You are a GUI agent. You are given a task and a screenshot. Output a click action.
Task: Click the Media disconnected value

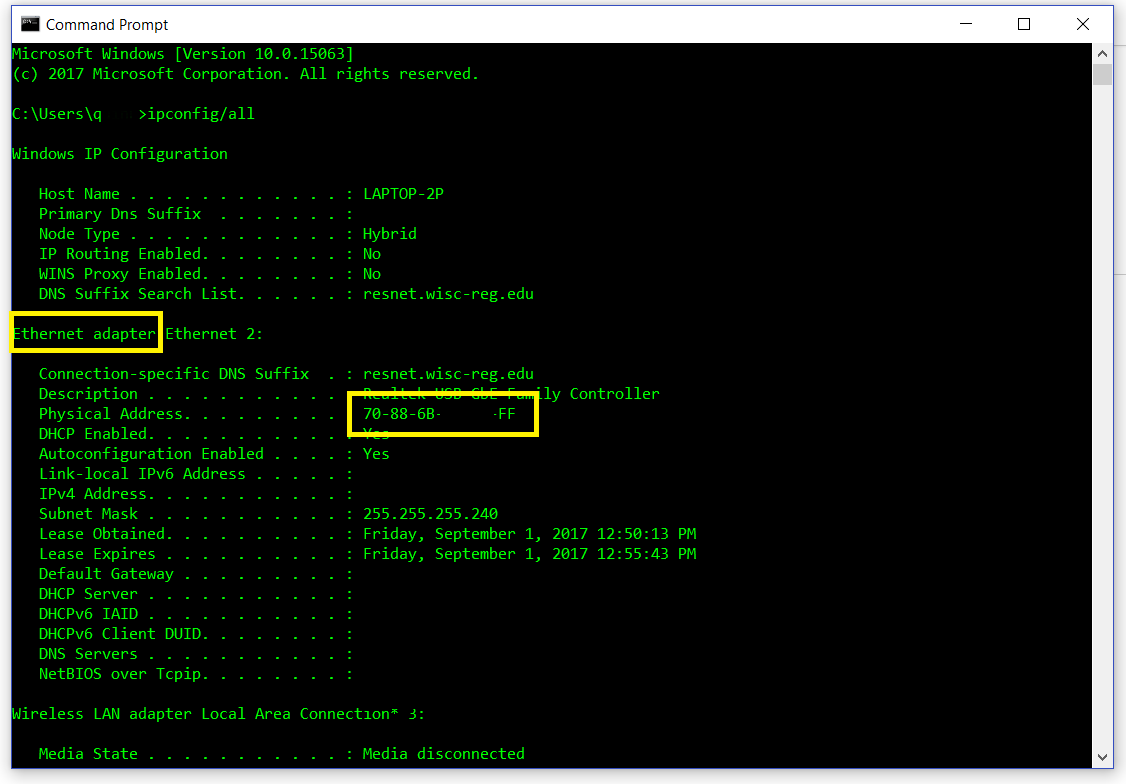click(444, 754)
